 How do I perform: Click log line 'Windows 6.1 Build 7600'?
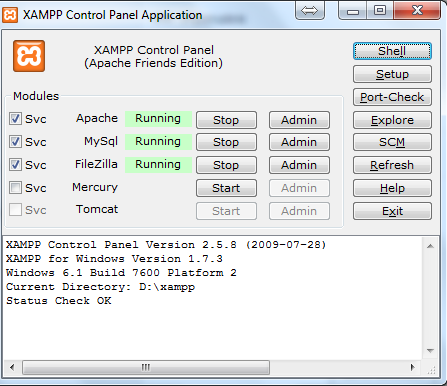[83, 273]
